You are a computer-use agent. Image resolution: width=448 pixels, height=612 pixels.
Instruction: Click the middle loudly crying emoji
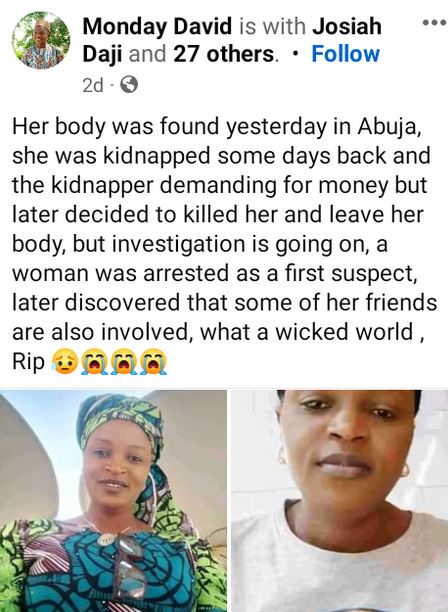[x=124, y=361]
